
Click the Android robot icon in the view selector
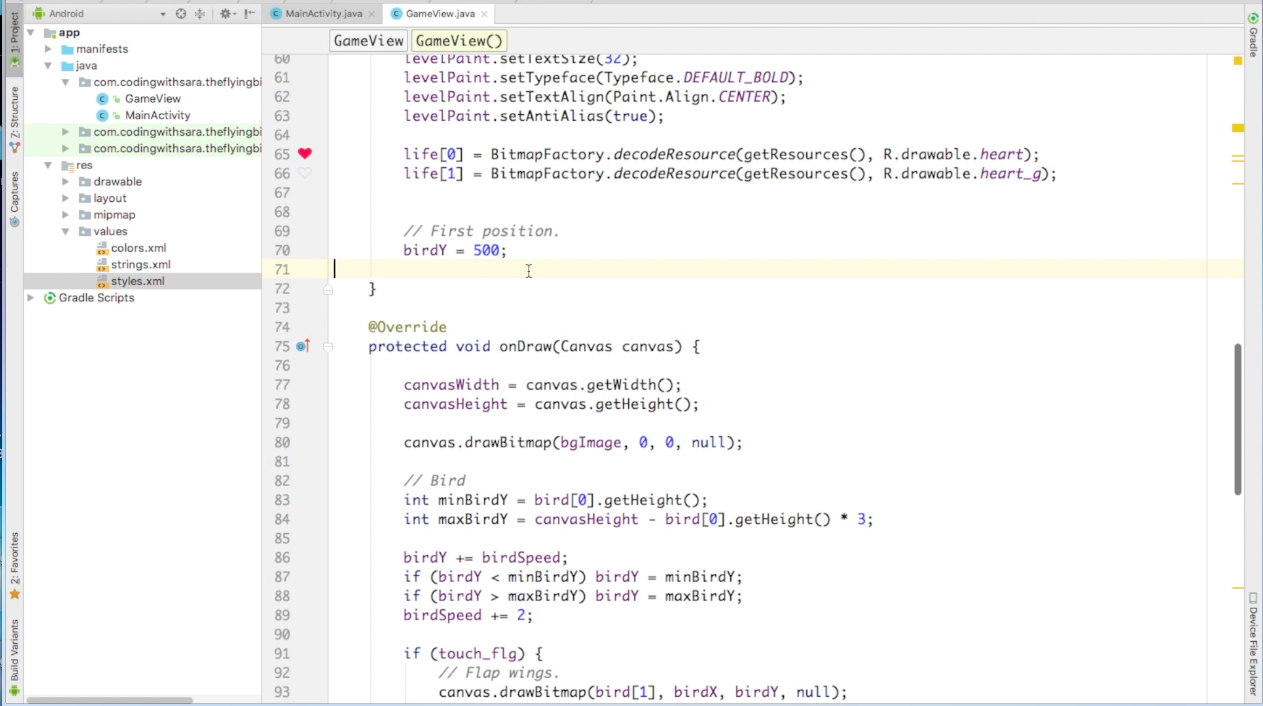(x=37, y=14)
